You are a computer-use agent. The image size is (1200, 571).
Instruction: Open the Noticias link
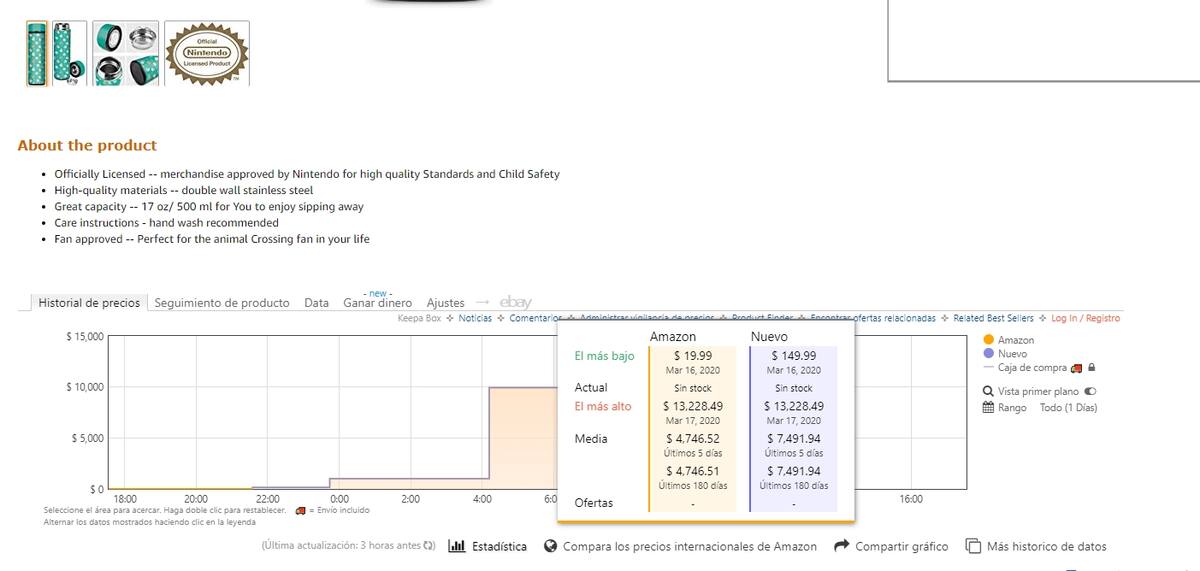[x=475, y=318]
